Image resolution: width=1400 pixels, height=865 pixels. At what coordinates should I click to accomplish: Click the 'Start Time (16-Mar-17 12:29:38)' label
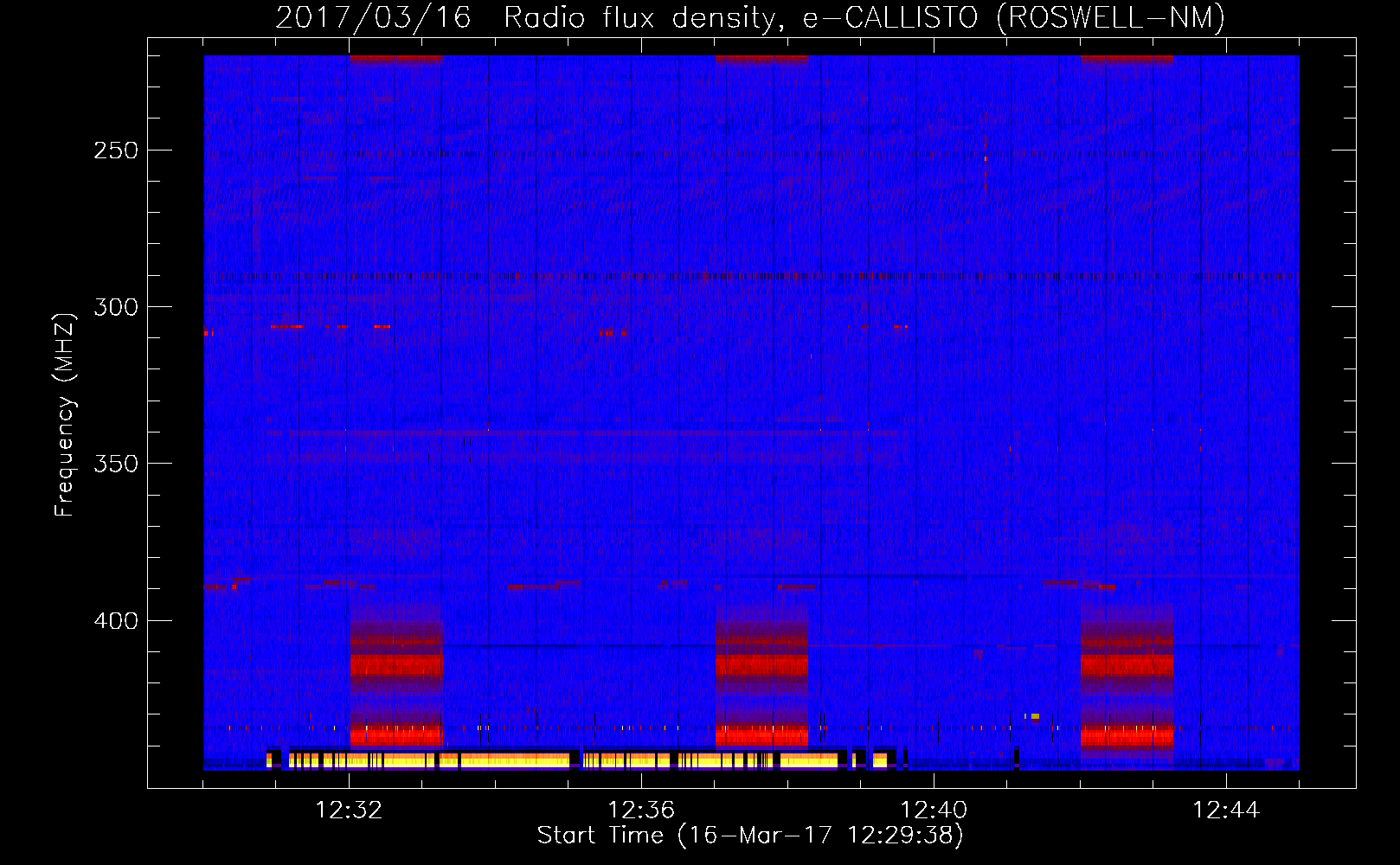point(750,835)
